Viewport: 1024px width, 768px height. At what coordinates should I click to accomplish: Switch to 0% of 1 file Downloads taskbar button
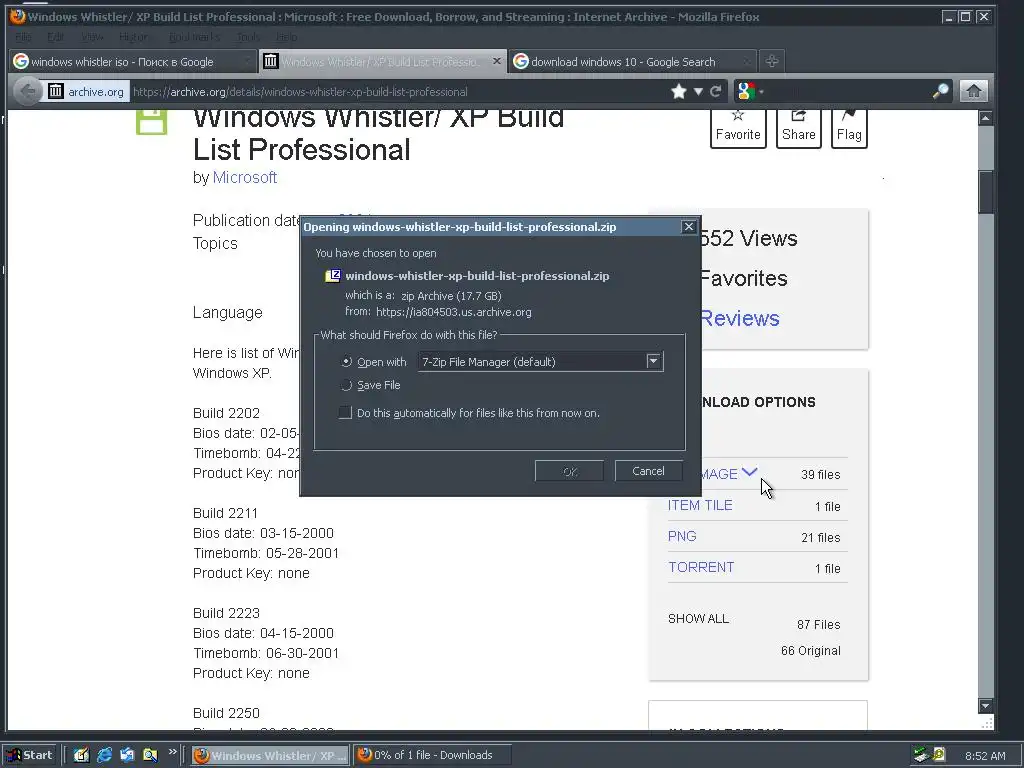432,755
